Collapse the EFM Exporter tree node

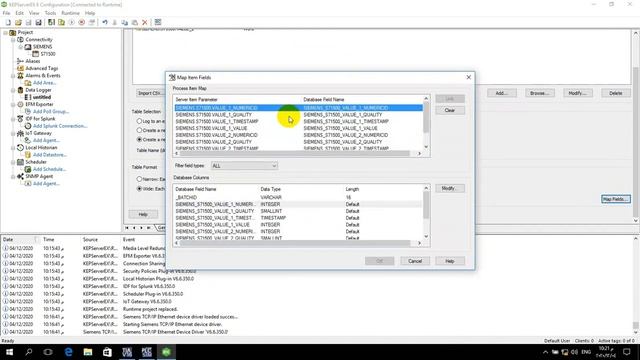pyautogui.click(x=13, y=104)
